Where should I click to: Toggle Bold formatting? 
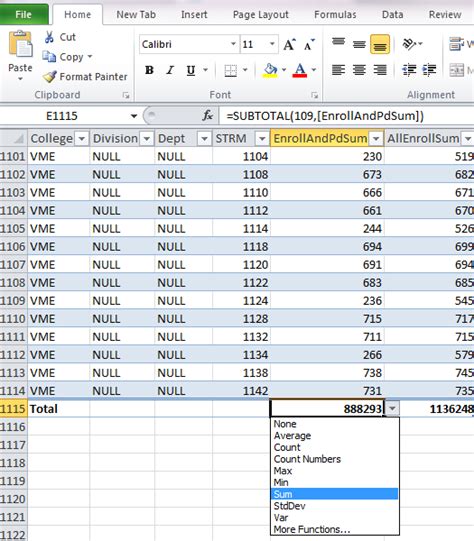[149, 70]
